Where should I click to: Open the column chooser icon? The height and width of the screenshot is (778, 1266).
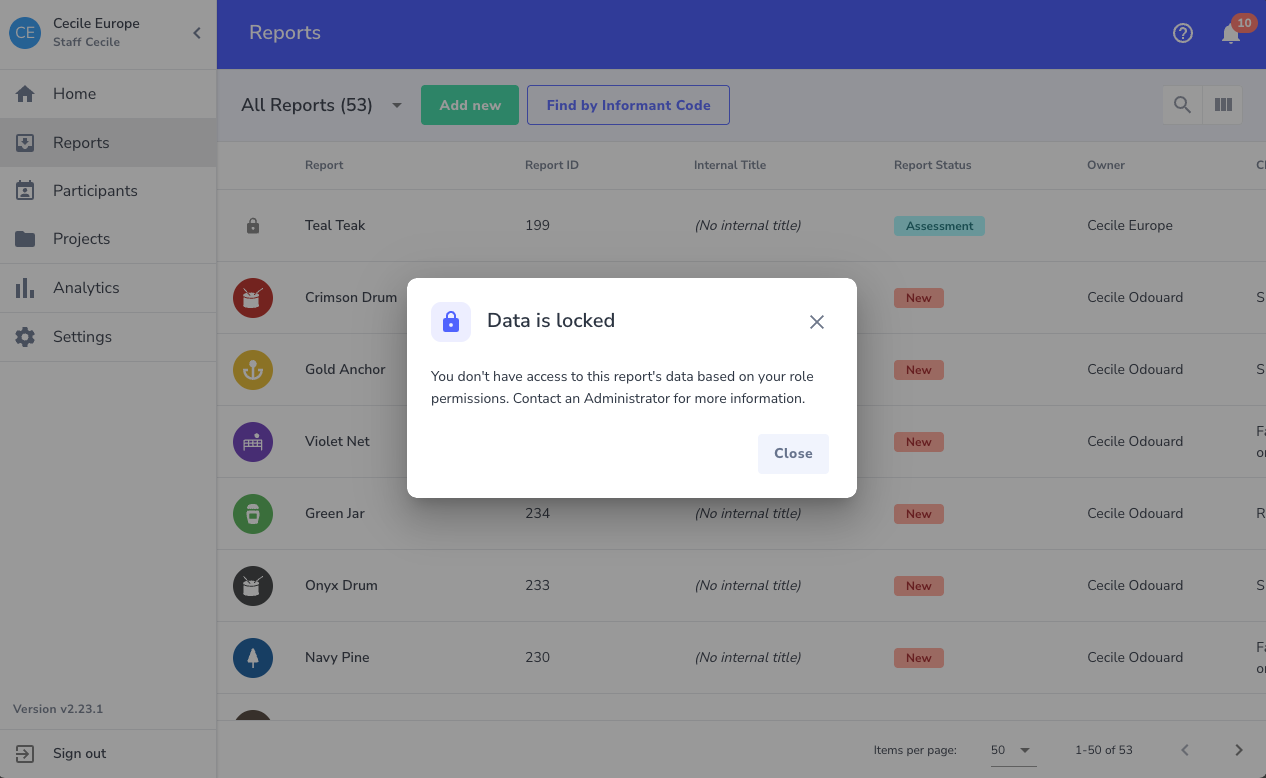[x=1222, y=105]
